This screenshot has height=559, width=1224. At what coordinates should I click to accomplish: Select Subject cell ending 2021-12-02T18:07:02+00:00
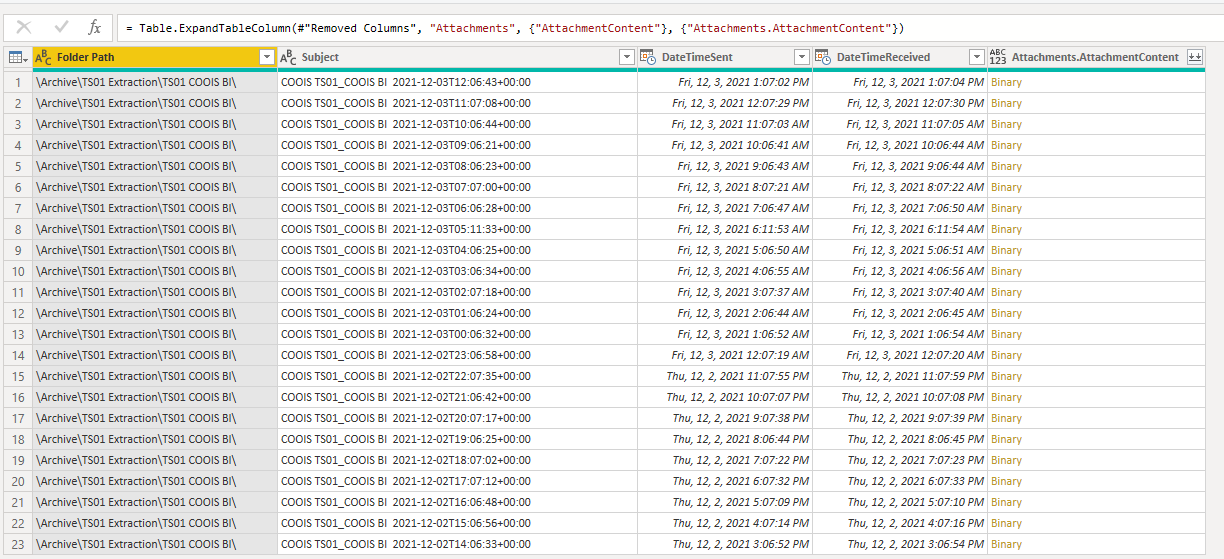[x=458, y=461]
